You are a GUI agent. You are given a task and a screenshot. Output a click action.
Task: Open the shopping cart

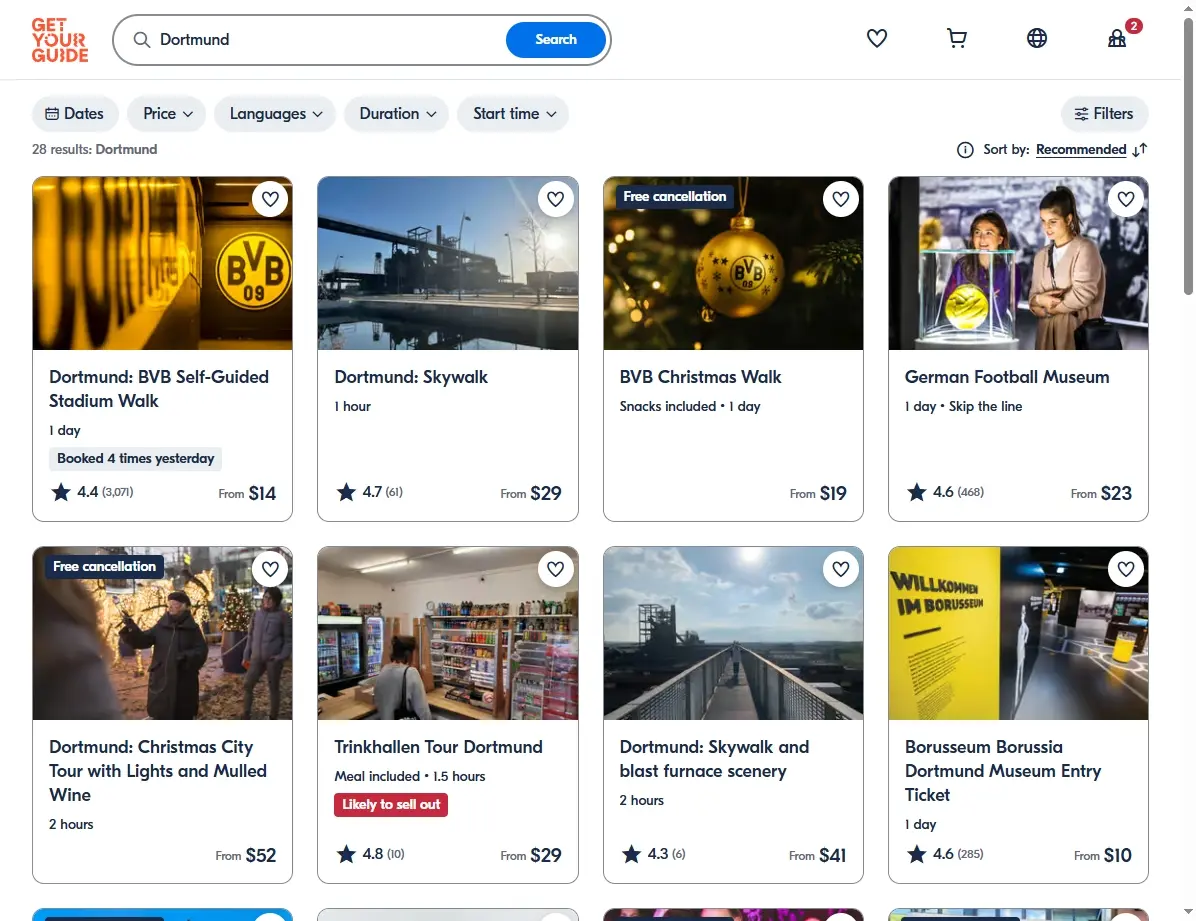(x=956, y=38)
